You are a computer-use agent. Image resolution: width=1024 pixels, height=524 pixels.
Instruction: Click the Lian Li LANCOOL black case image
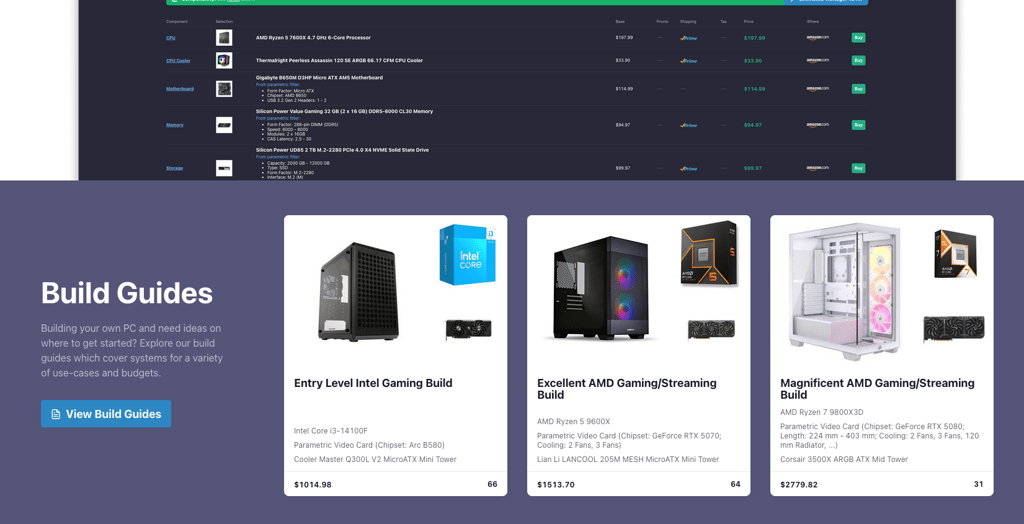[x=601, y=289]
